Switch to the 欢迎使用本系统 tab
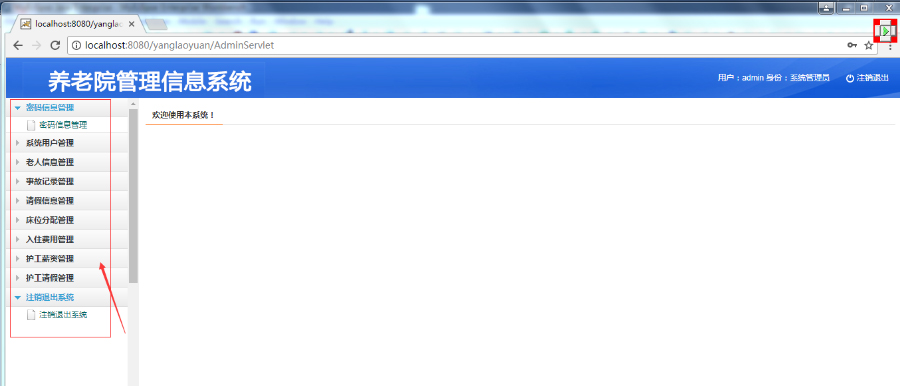Image resolution: width=900 pixels, height=386 pixels. [x=184, y=115]
